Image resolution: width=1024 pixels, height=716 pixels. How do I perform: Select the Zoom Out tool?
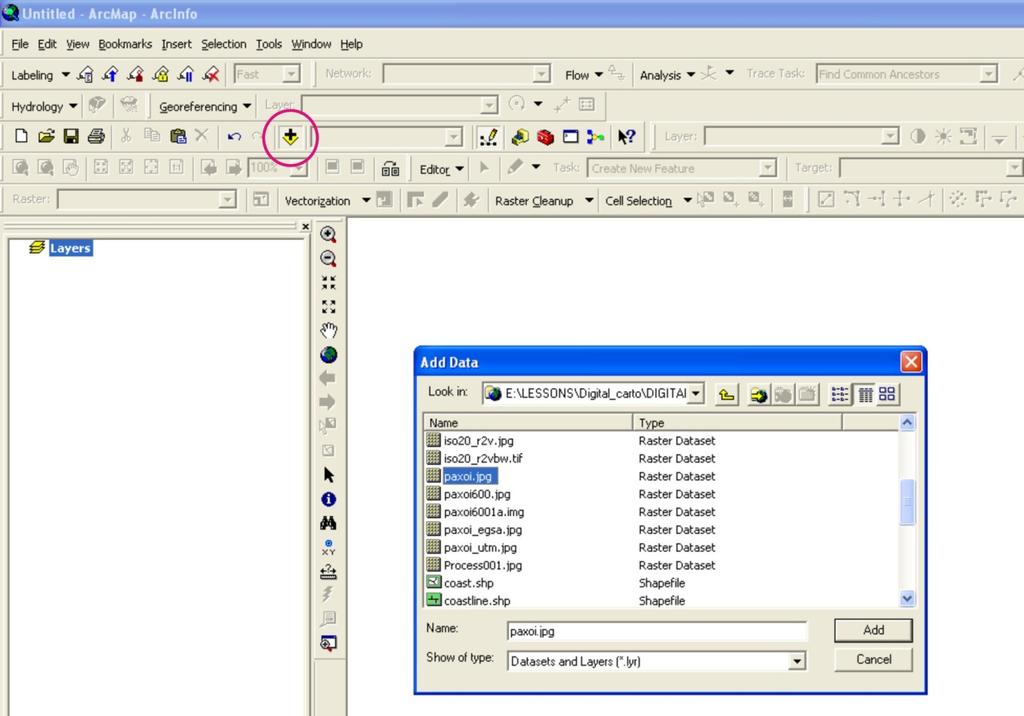[x=328, y=258]
